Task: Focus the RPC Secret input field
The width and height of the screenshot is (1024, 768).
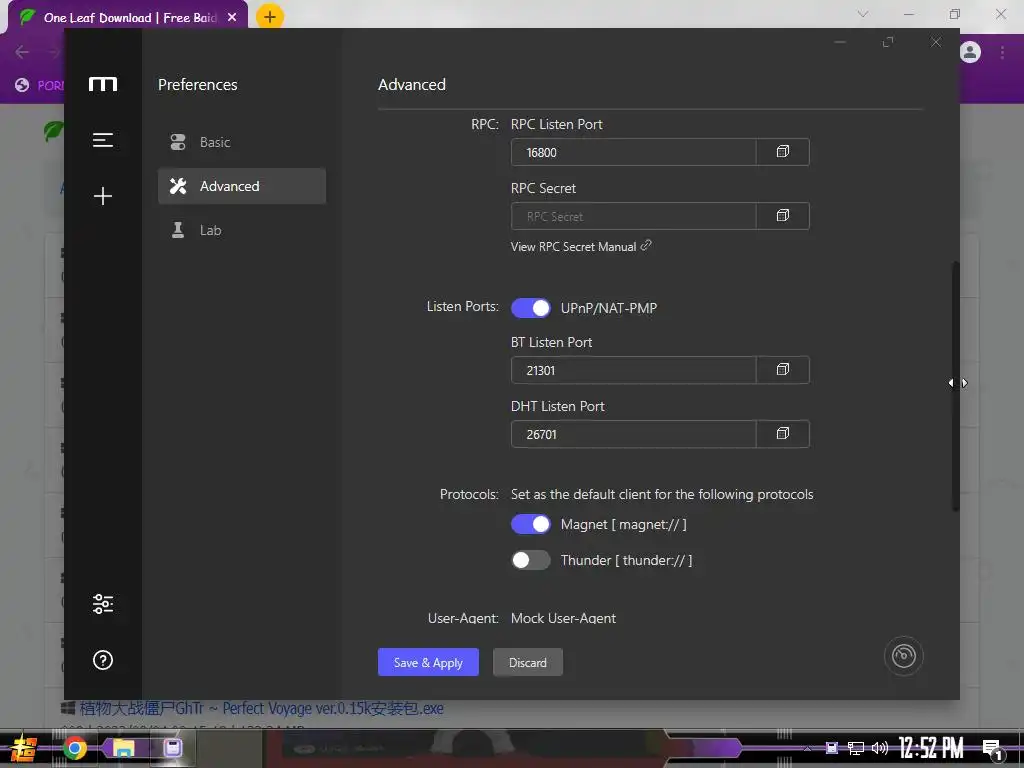Action: tap(633, 216)
